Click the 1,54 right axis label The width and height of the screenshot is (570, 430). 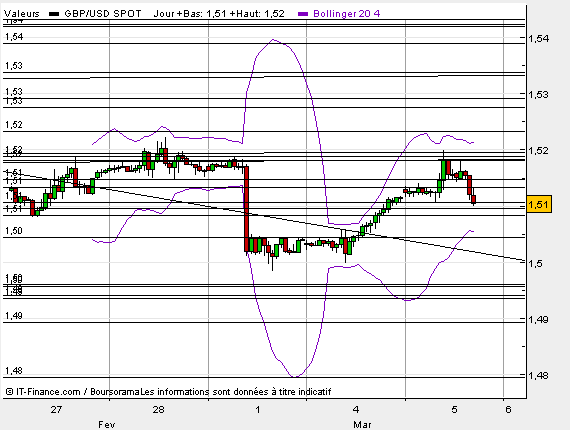538,38
